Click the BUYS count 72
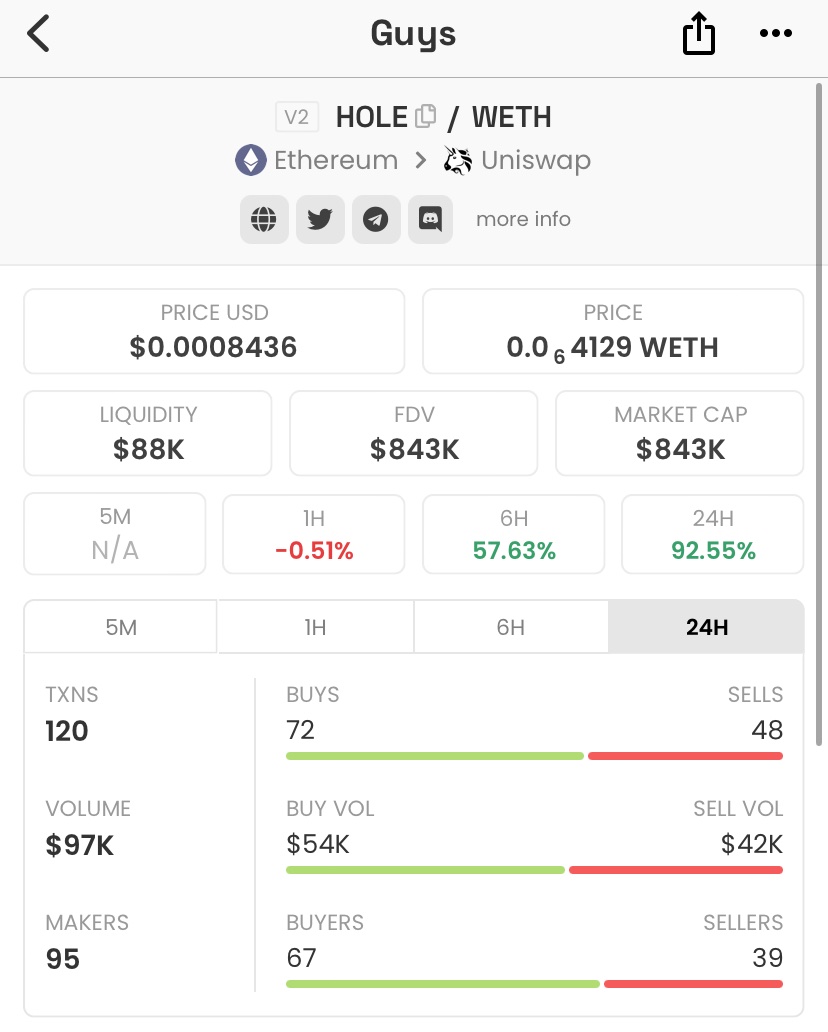The height and width of the screenshot is (1032, 828). coord(300,730)
